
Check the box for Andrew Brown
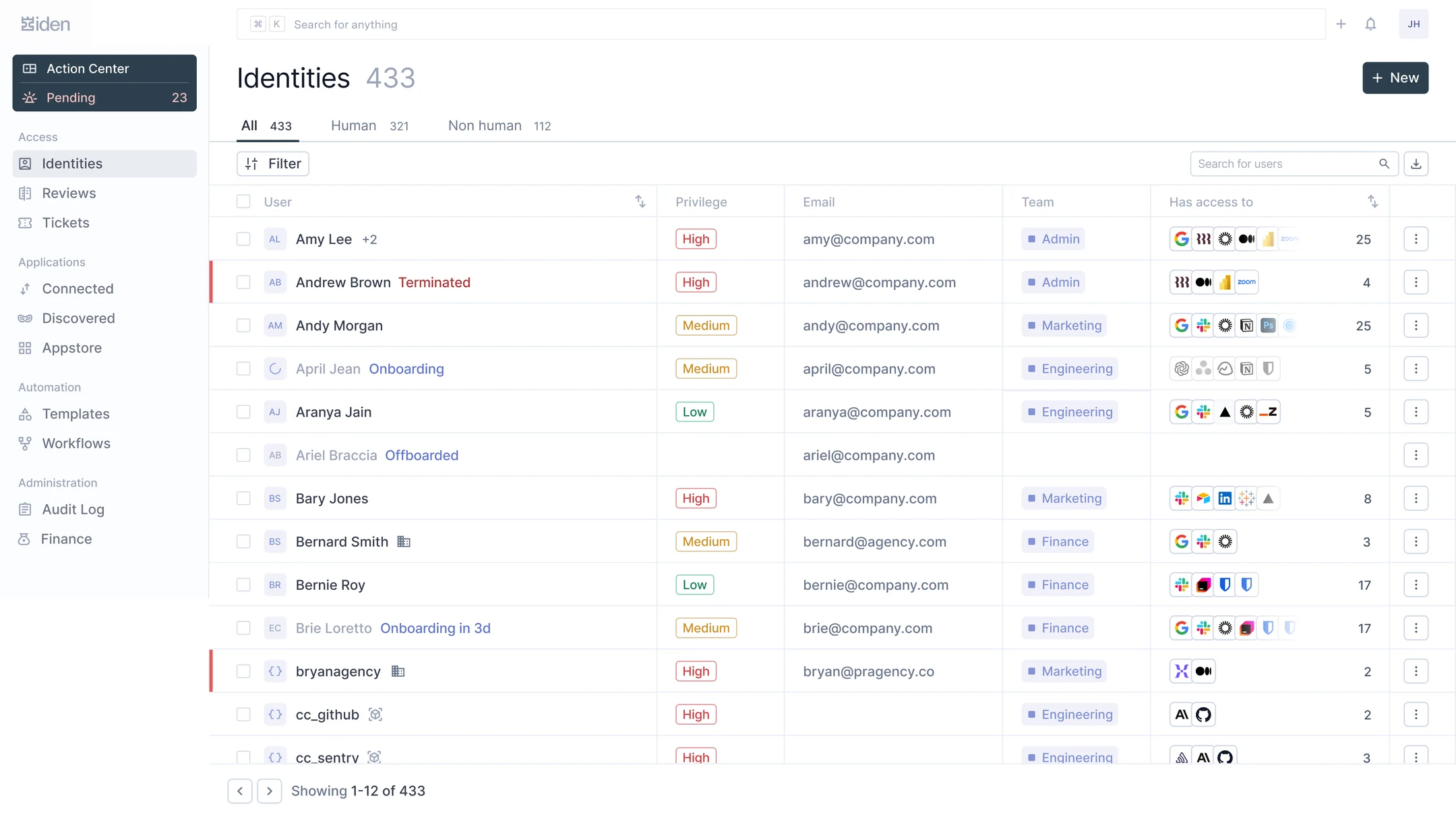243,282
